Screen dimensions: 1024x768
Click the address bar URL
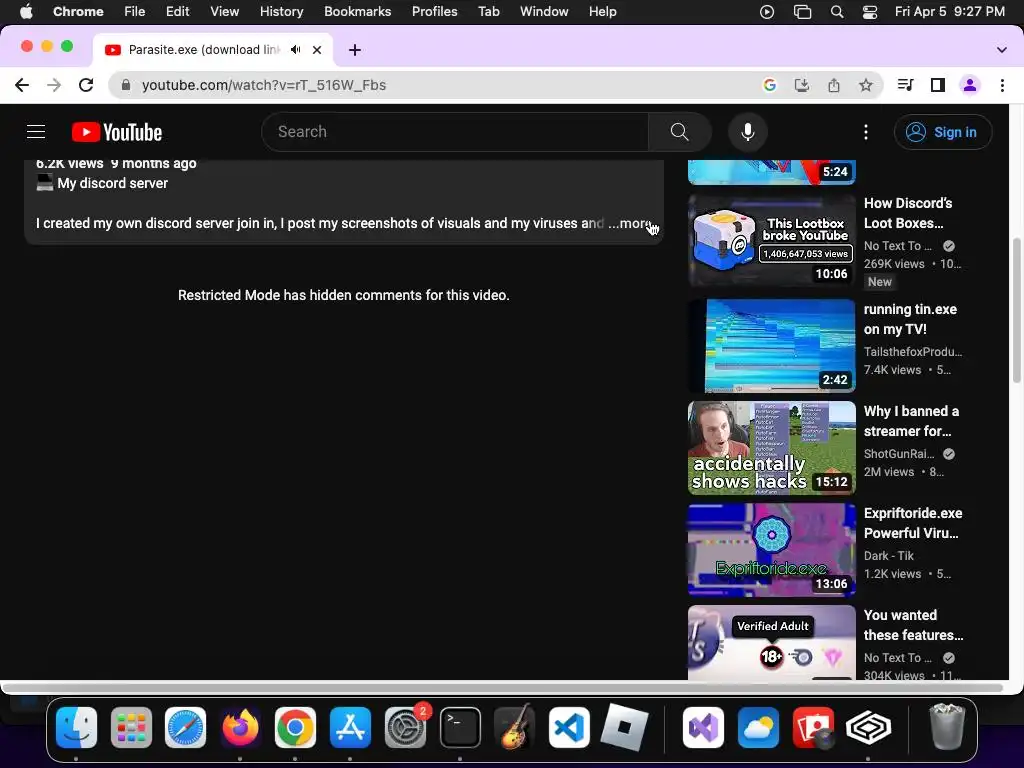pos(264,85)
